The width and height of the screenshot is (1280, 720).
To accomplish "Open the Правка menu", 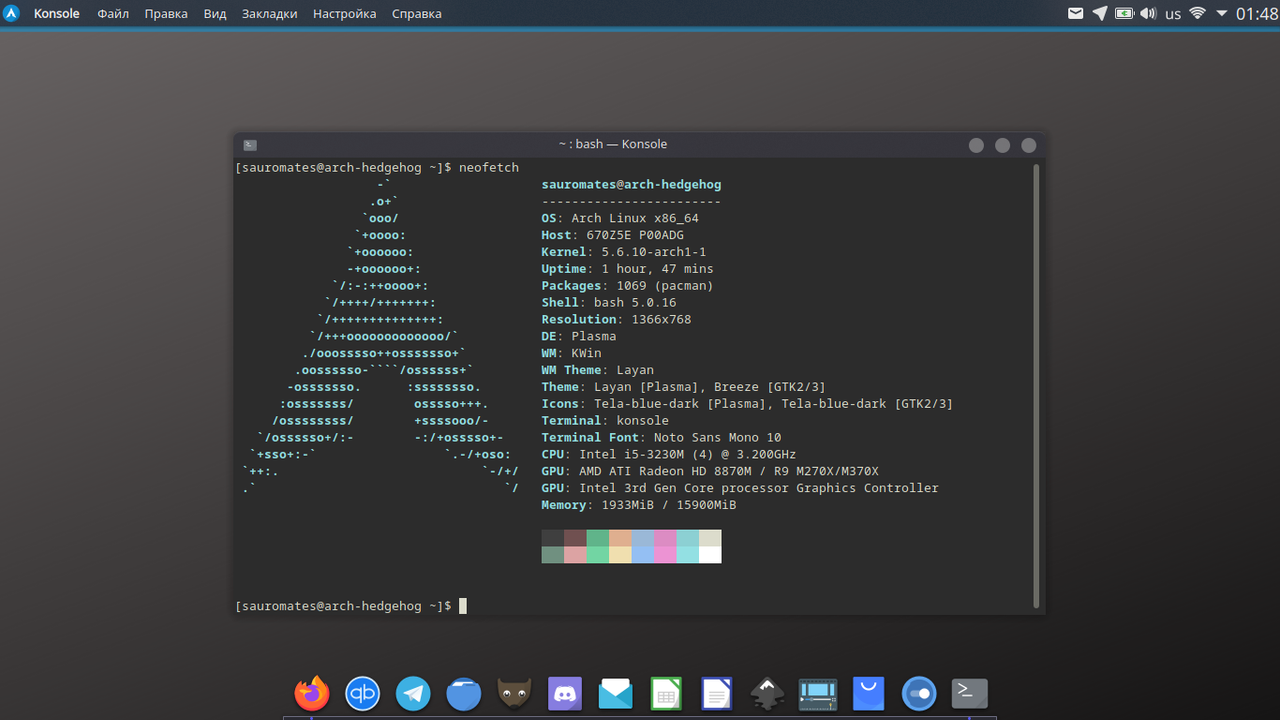I will [166, 14].
